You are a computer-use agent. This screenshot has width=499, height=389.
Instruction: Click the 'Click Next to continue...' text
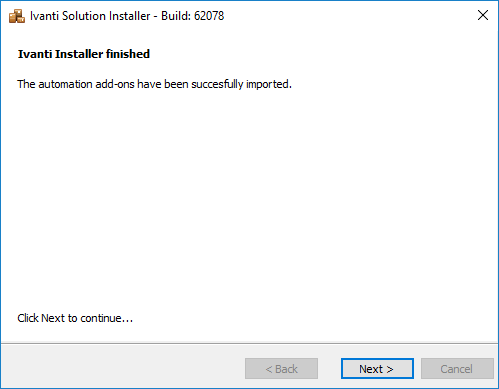coord(75,318)
